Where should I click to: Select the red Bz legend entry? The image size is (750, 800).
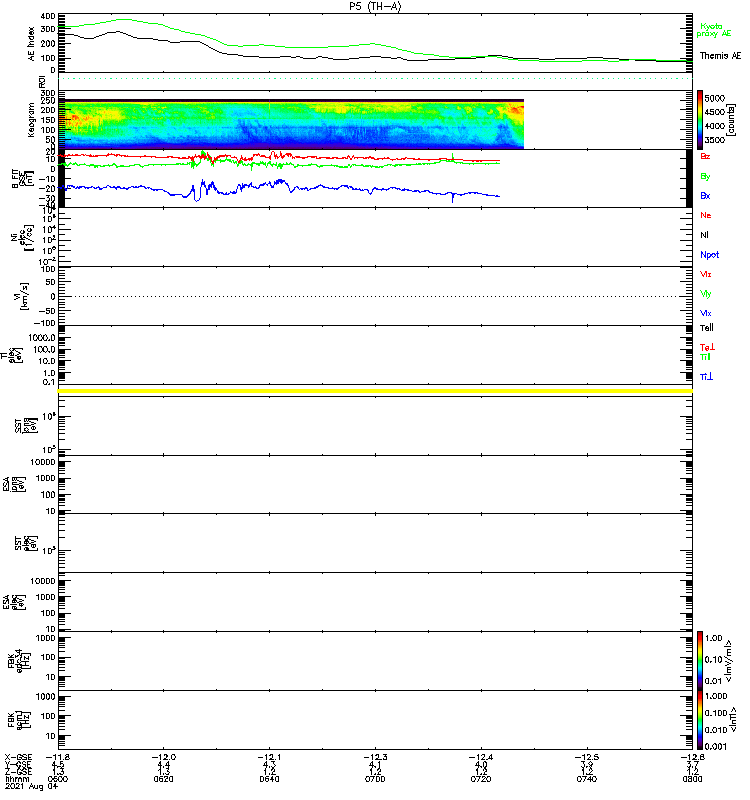tap(705, 157)
